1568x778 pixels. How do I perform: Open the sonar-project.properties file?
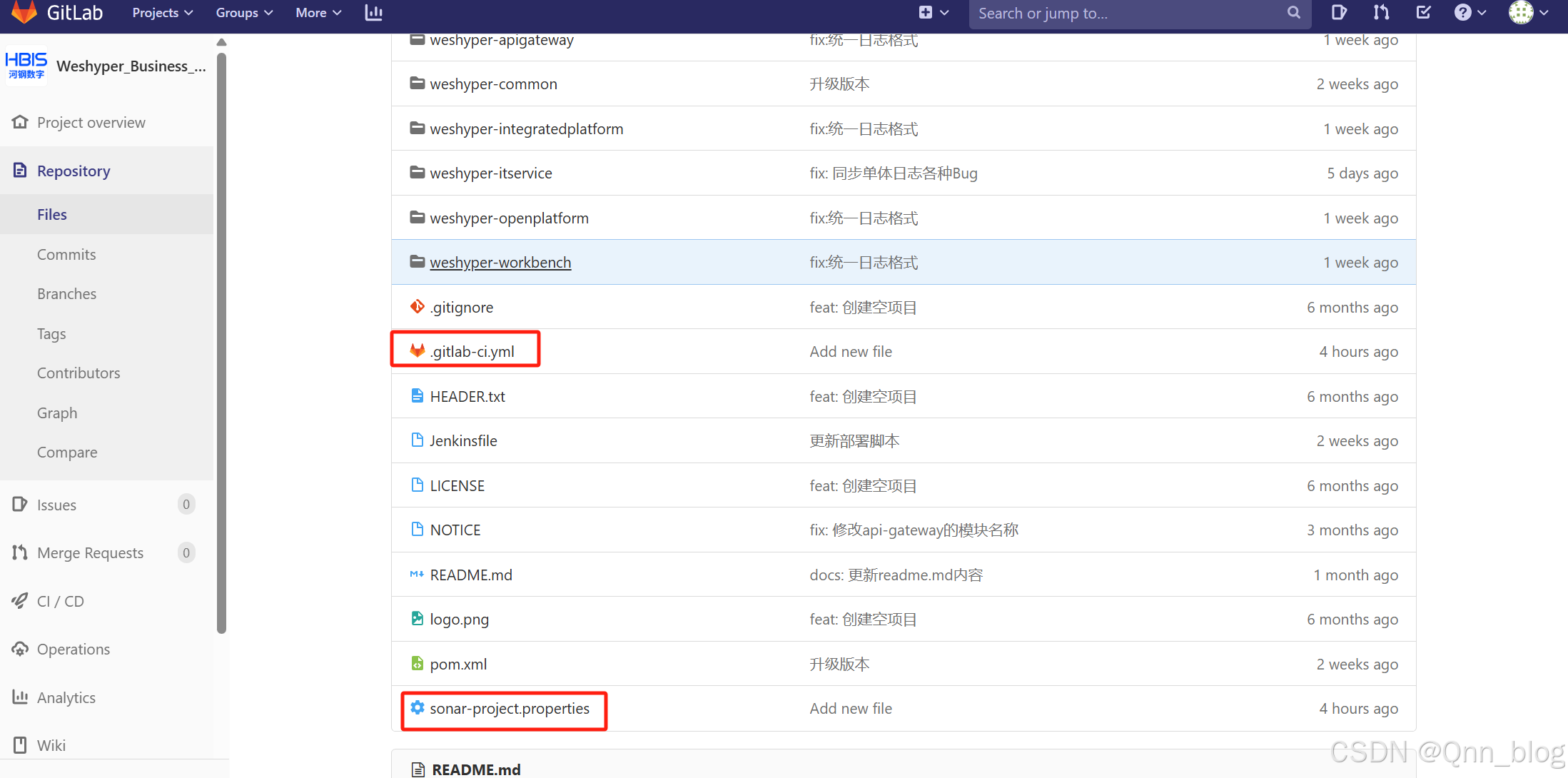509,708
